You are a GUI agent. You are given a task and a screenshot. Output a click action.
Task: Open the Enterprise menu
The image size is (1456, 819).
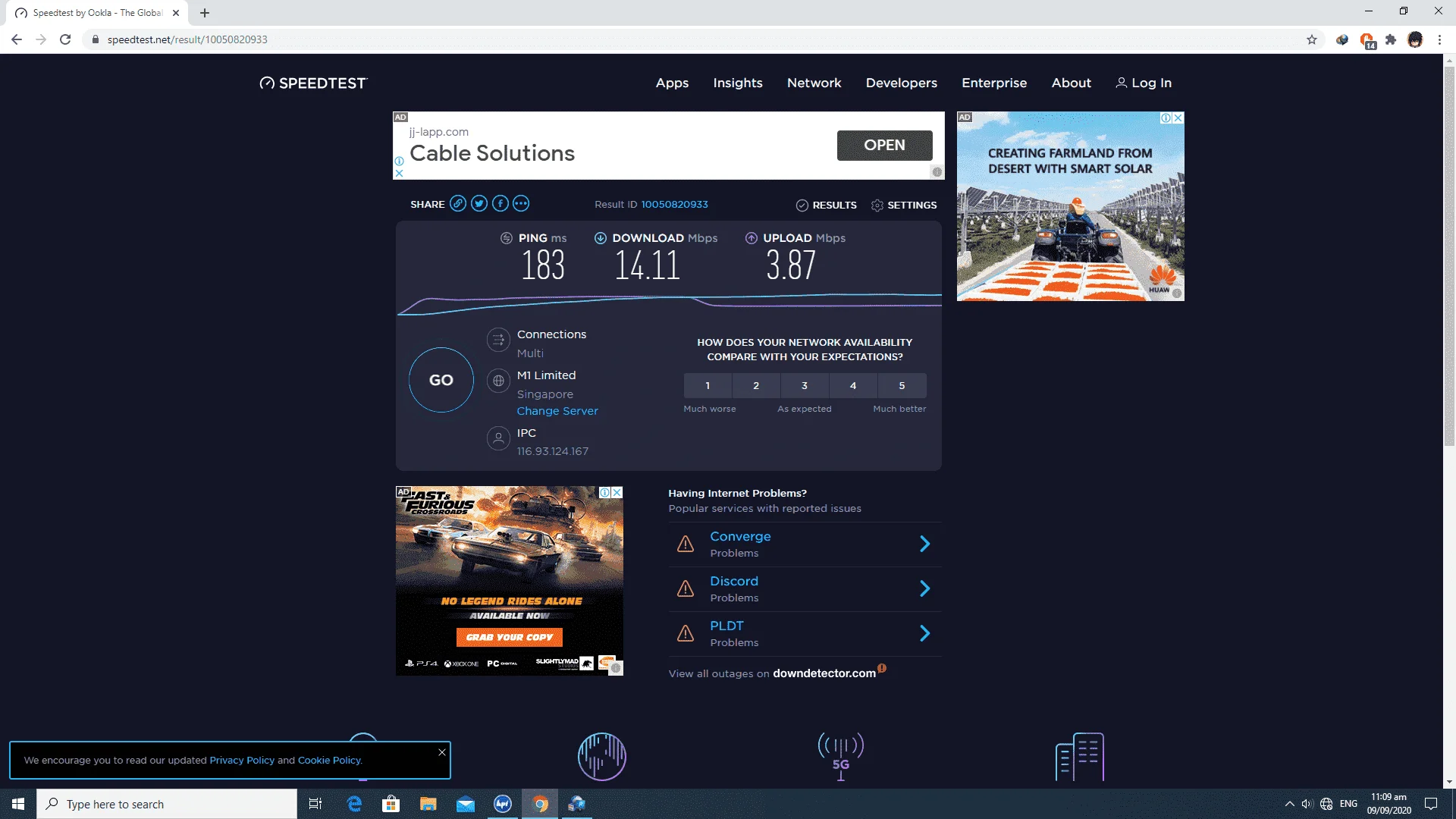[x=994, y=83]
